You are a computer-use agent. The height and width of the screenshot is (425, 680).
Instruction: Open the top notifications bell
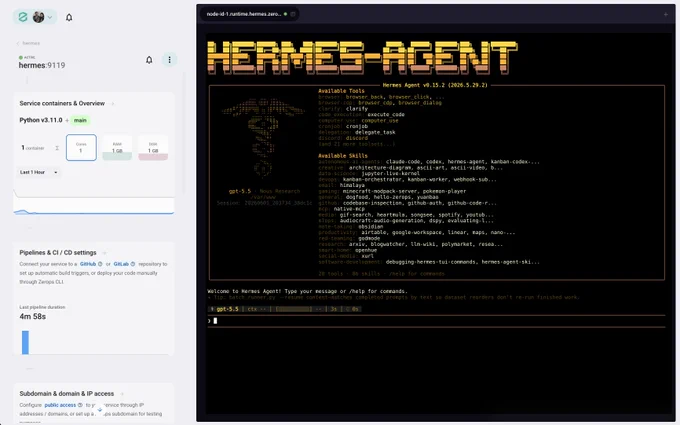coord(69,17)
